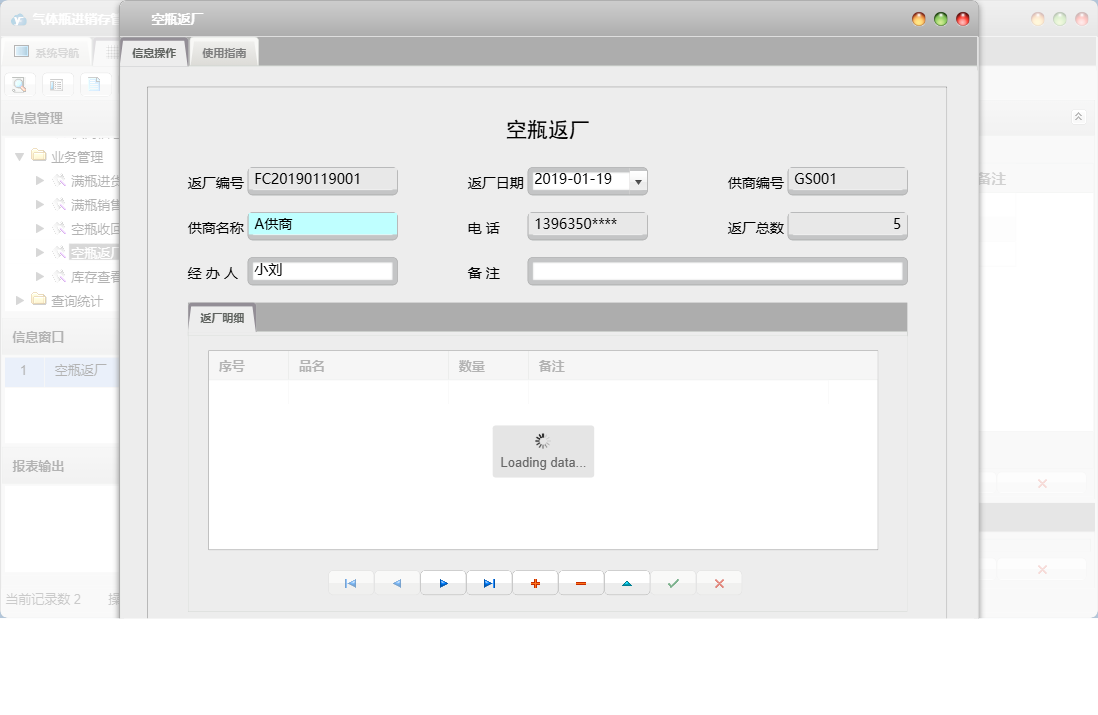Image resolution: width=1098 pixels, height=715 pixels.
Task: Click the edit record triangle icon
Action: coord(627,582)
